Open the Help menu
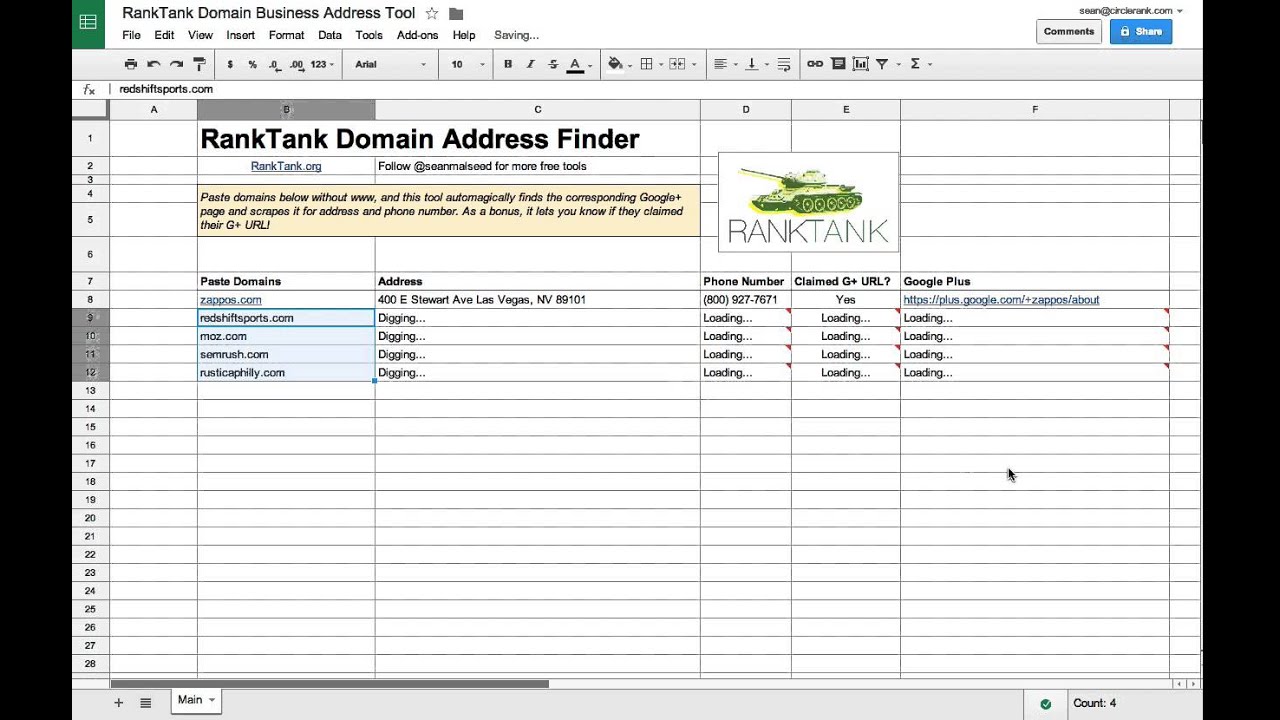Screen dimensions: 1280x720 [464, 35]
